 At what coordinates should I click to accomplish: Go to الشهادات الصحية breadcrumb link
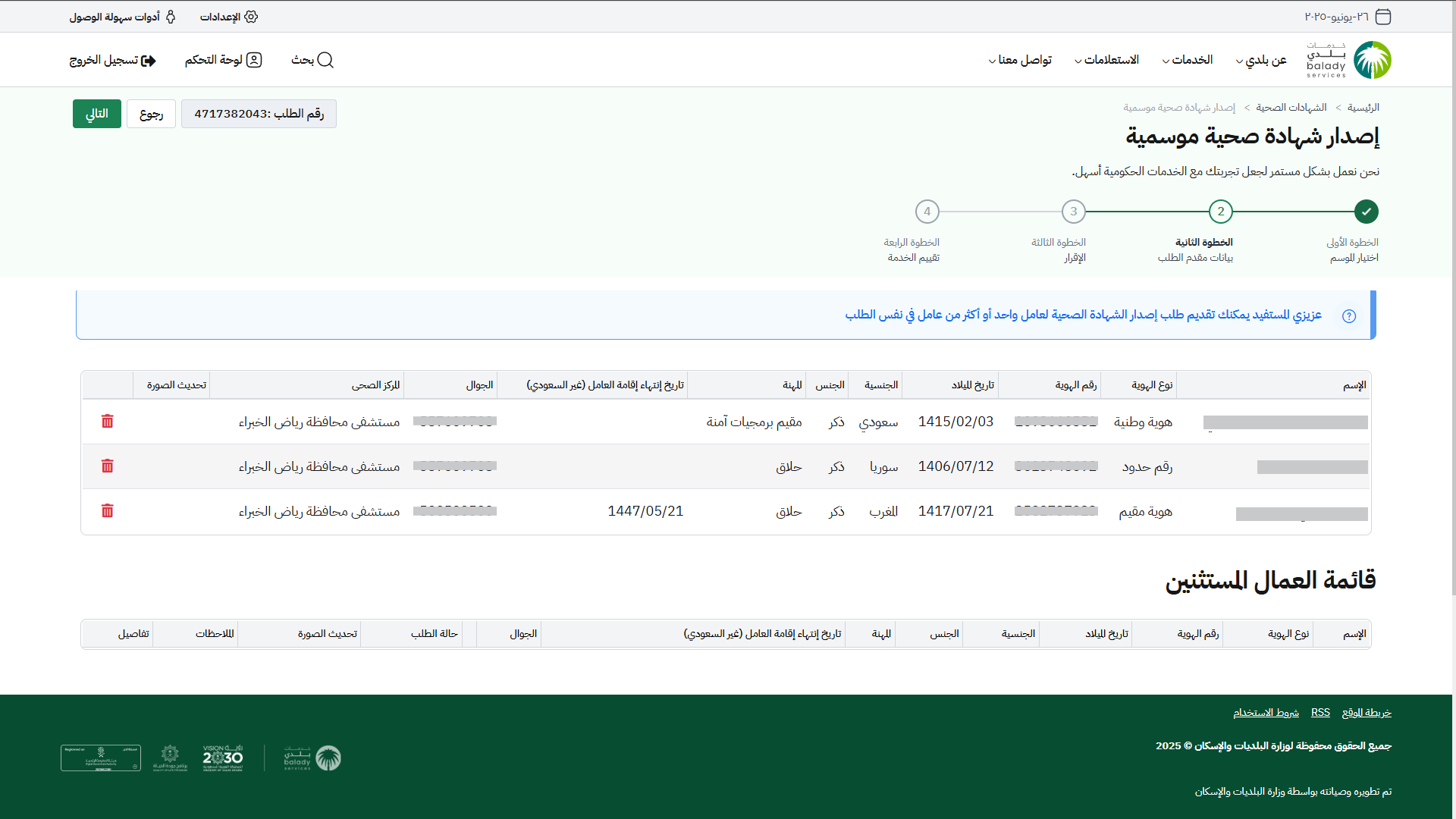(x=1291, y=108)
